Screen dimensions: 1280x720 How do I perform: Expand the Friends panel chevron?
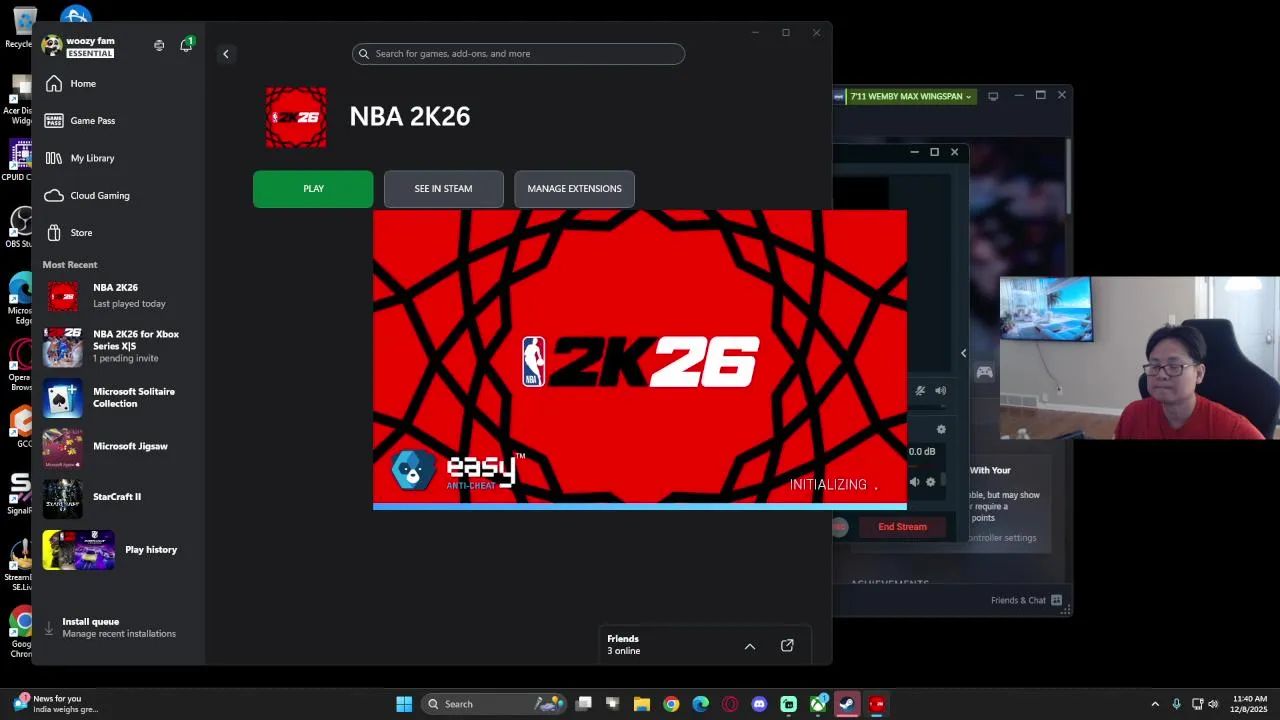click(750, 646)
